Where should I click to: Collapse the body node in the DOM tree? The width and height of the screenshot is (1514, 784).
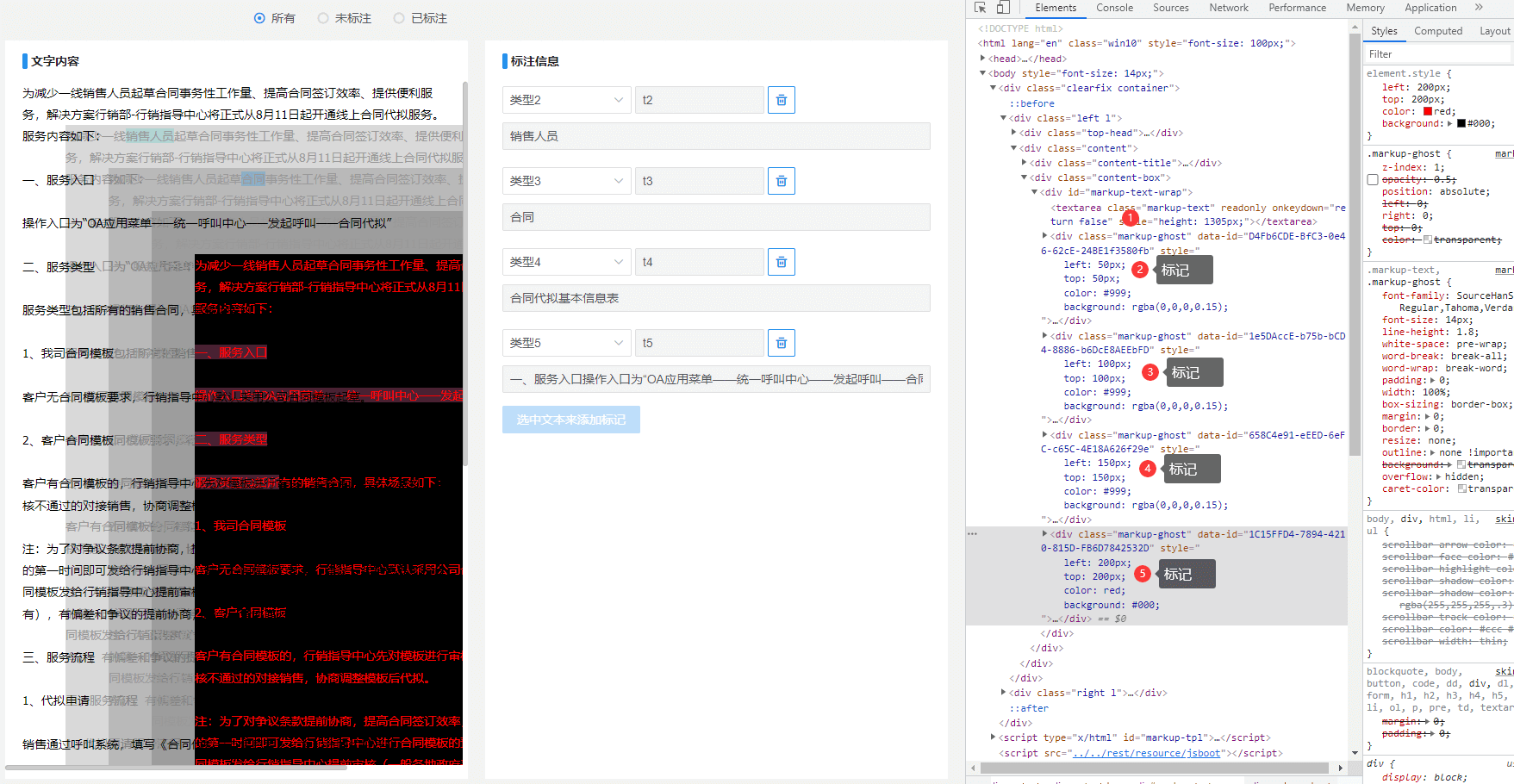click(982, 73)
